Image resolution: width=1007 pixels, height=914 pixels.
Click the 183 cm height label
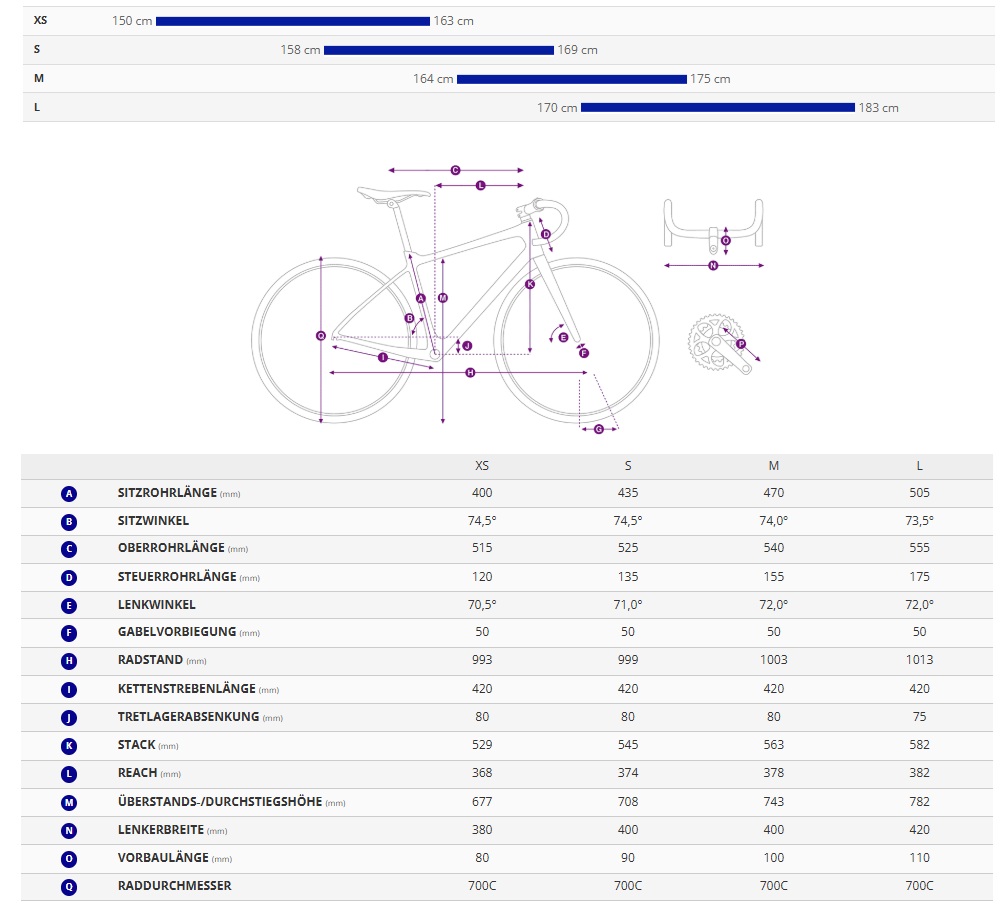coord(879,108)
